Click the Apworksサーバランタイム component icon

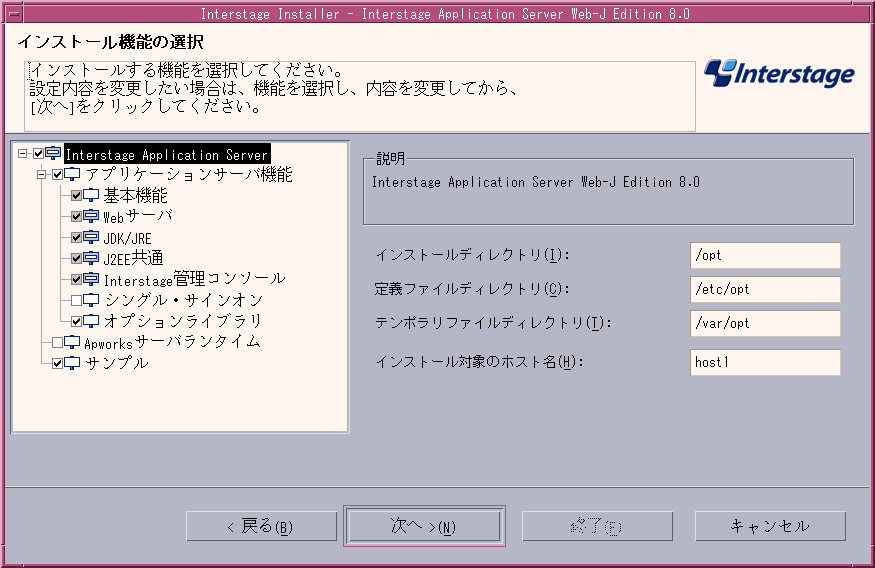[73, 342]
